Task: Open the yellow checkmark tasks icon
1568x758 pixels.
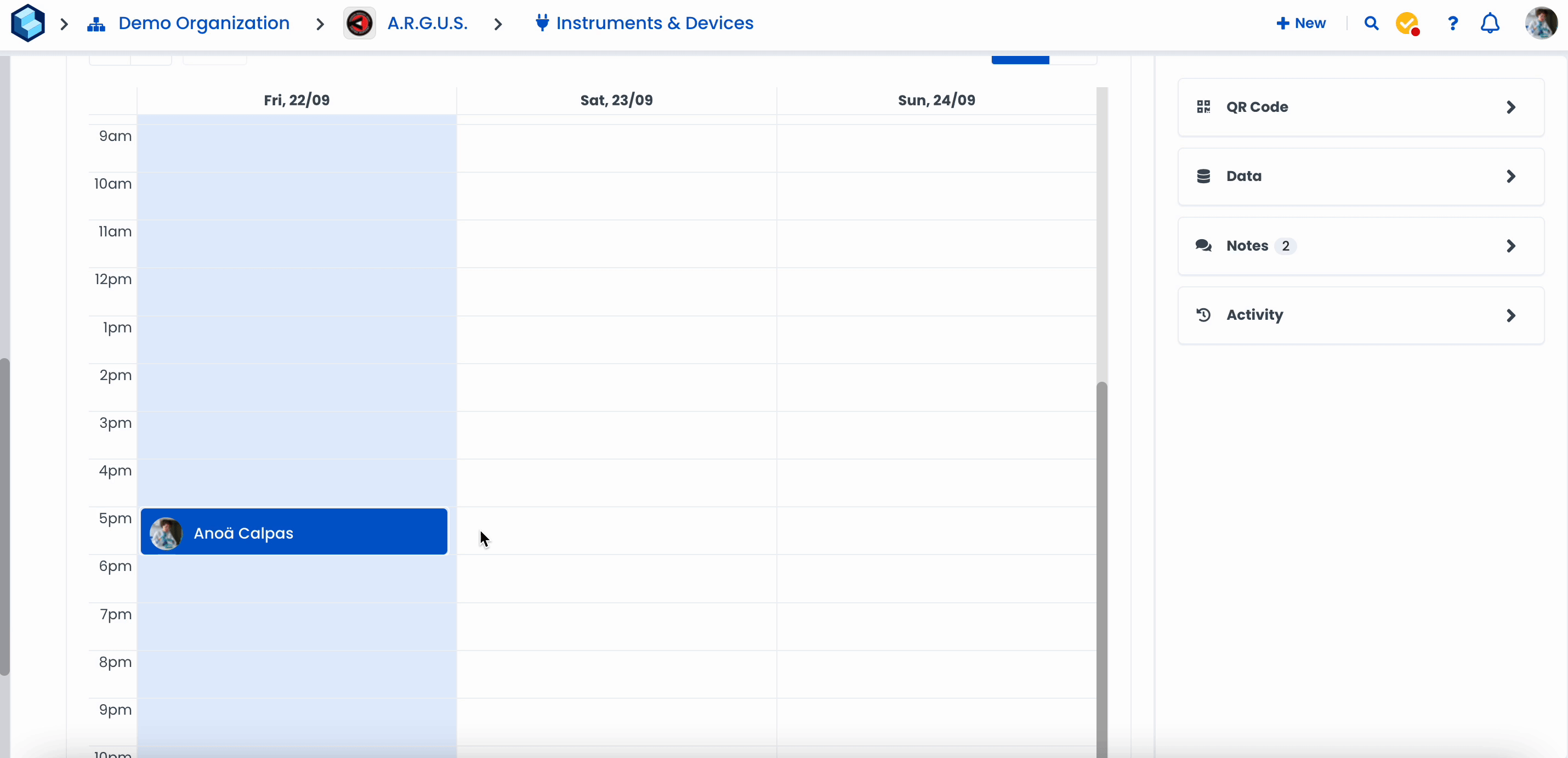Action: click(1407, 23)
